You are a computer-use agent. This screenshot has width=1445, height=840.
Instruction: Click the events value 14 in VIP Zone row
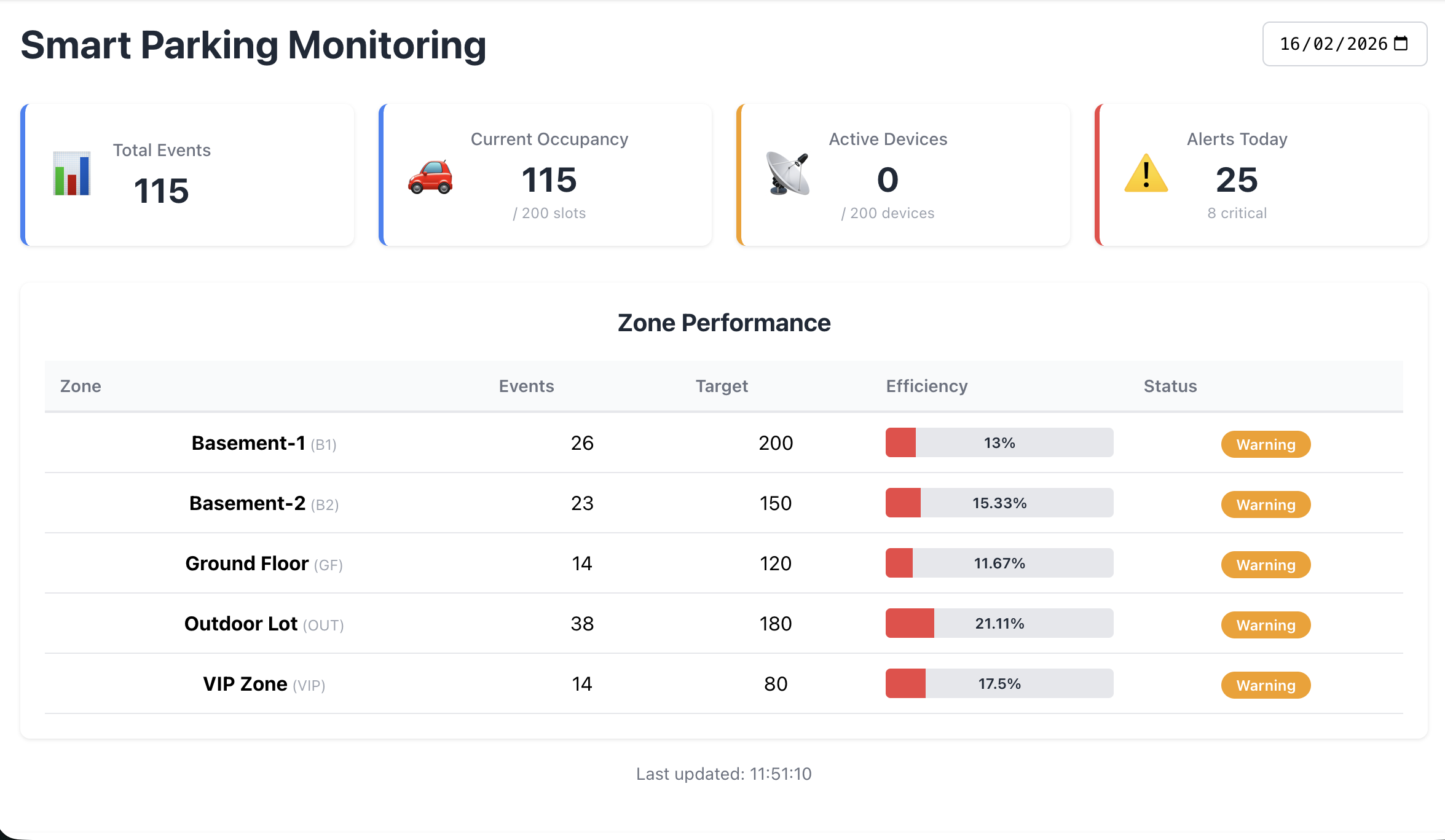click(x=582, y=683)
